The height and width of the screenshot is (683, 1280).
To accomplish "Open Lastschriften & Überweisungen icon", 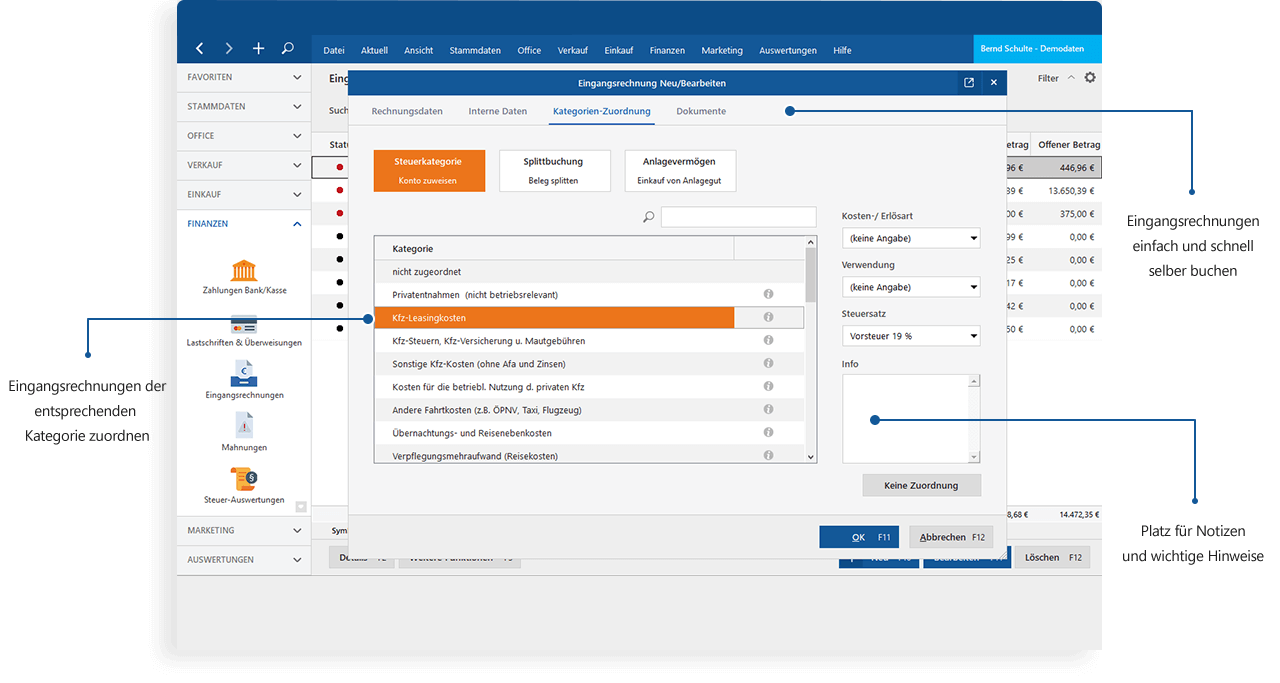I will click(x=244, y=325).
